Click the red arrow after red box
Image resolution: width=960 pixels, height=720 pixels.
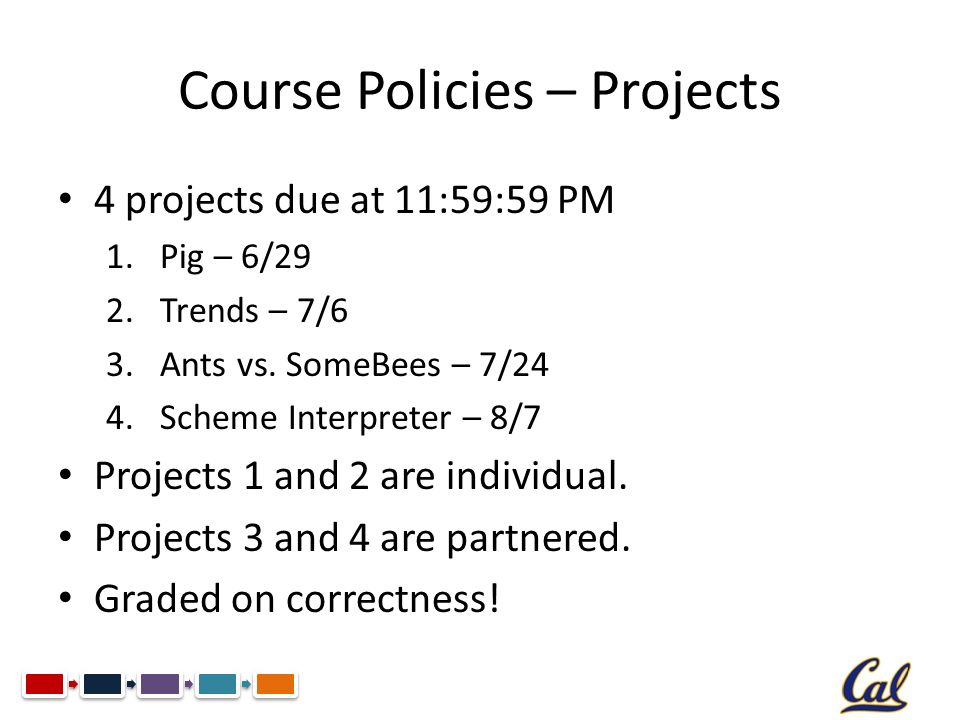tap(73, 684)
